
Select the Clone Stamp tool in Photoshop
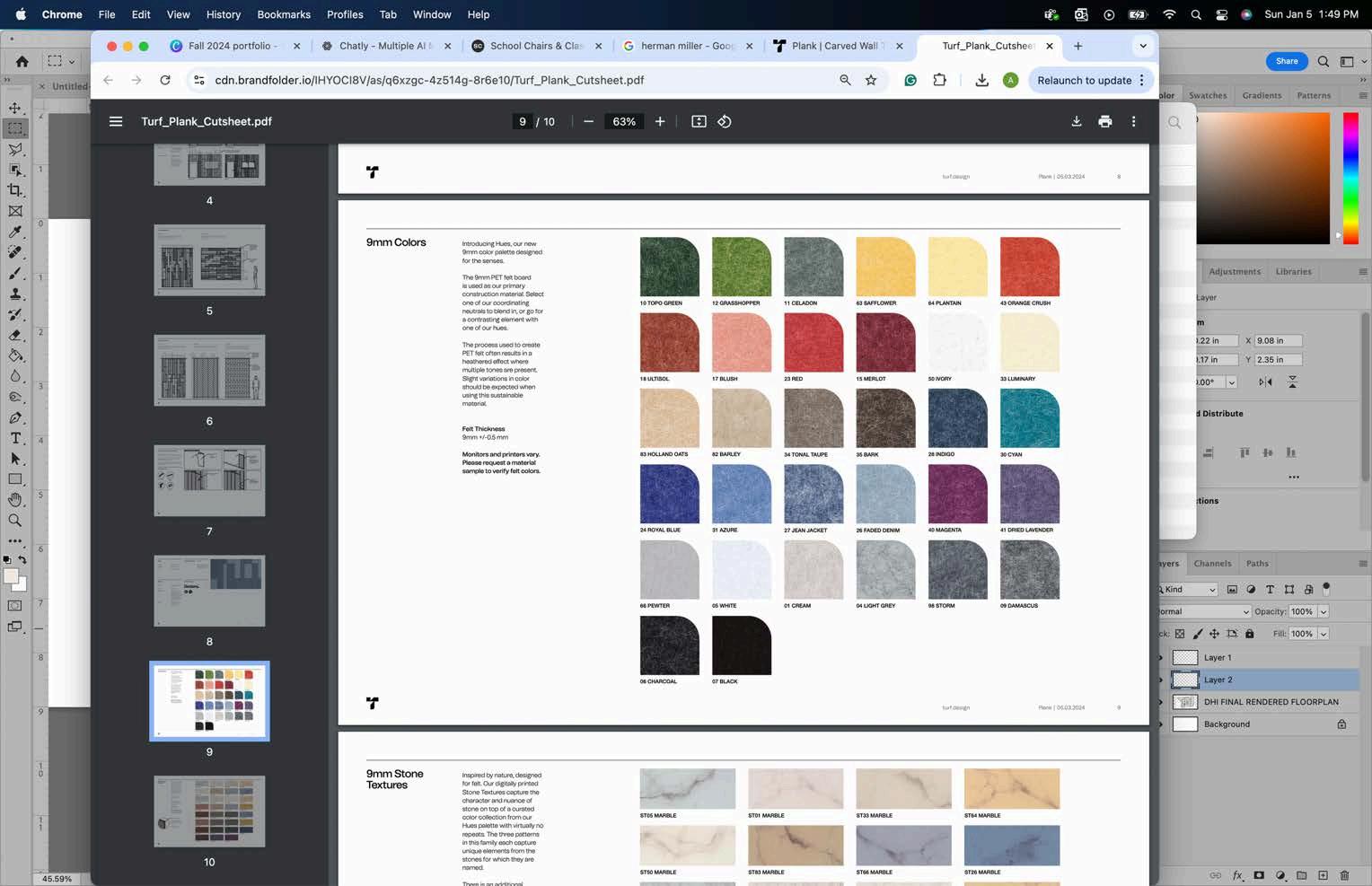click(15, 294)
